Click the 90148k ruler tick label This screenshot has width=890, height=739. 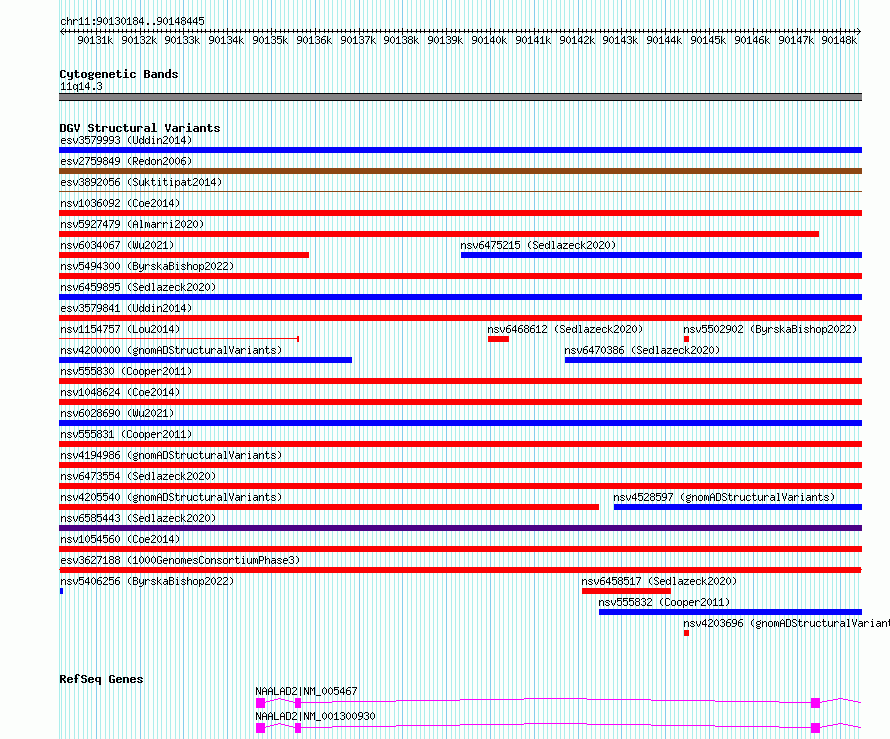pos(839,40)
